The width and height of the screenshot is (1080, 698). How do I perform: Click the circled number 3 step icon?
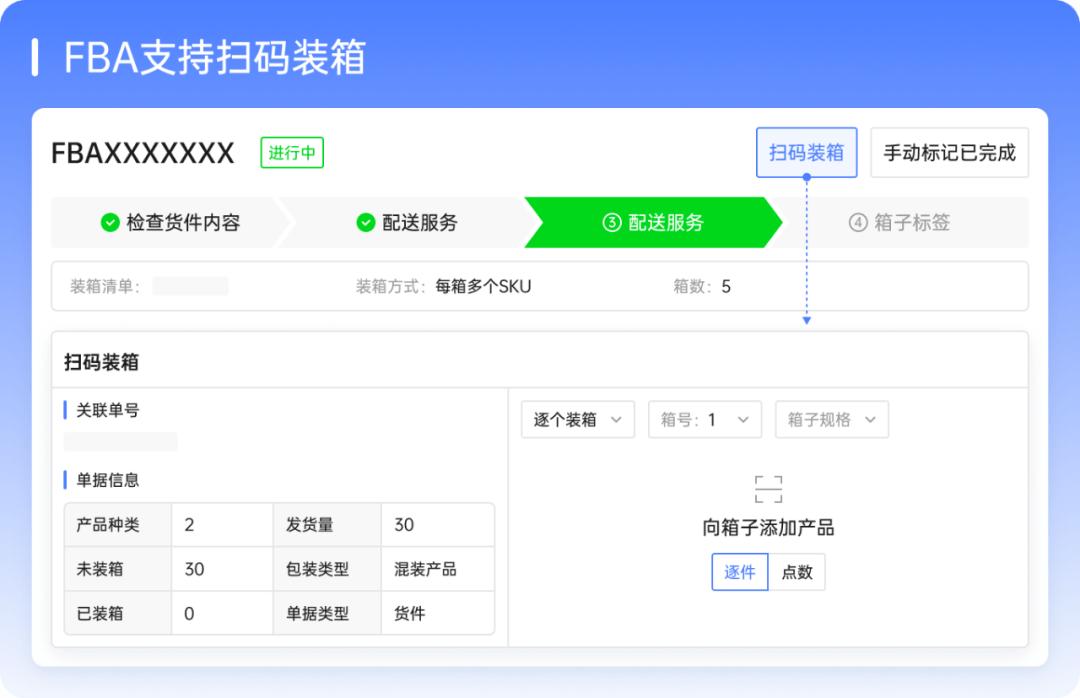(612, 223)
